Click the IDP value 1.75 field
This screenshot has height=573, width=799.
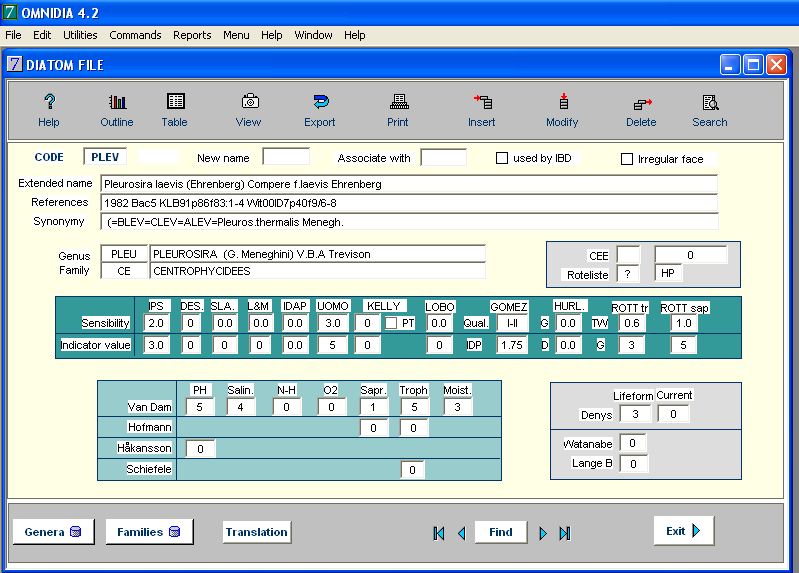[512, 345]
